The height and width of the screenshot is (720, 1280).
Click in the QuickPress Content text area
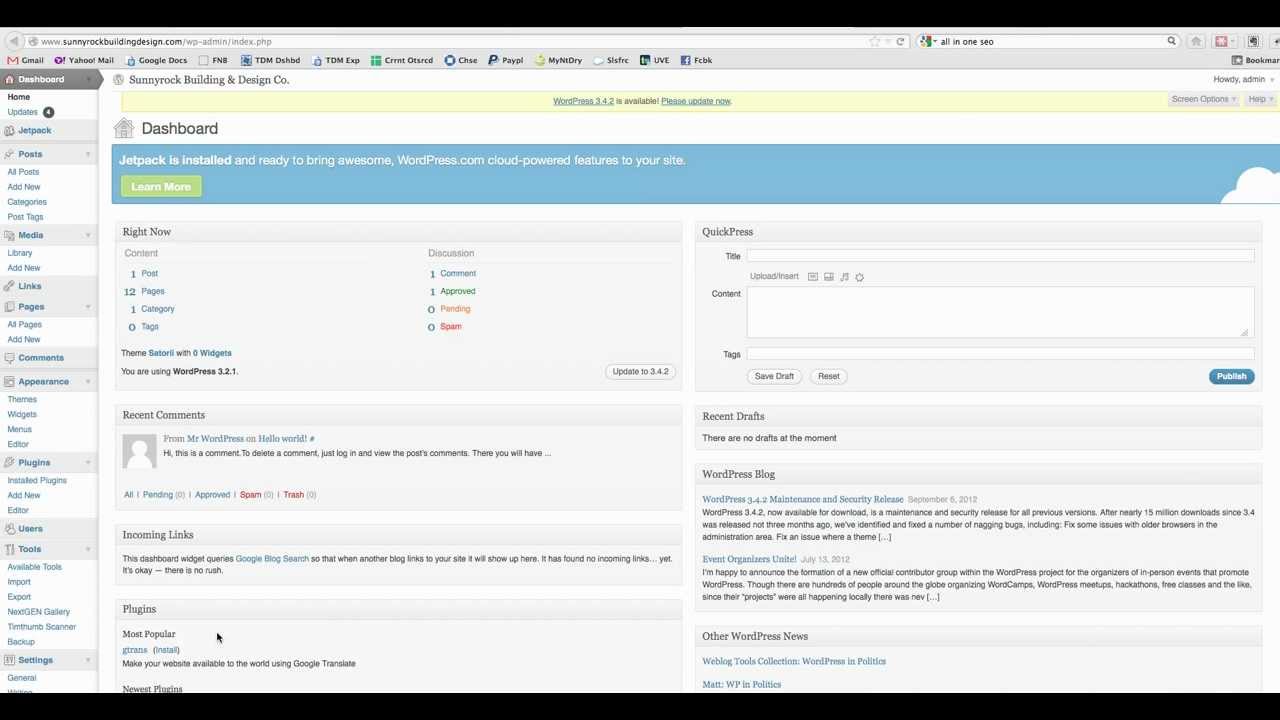(x=1000, y=312)
